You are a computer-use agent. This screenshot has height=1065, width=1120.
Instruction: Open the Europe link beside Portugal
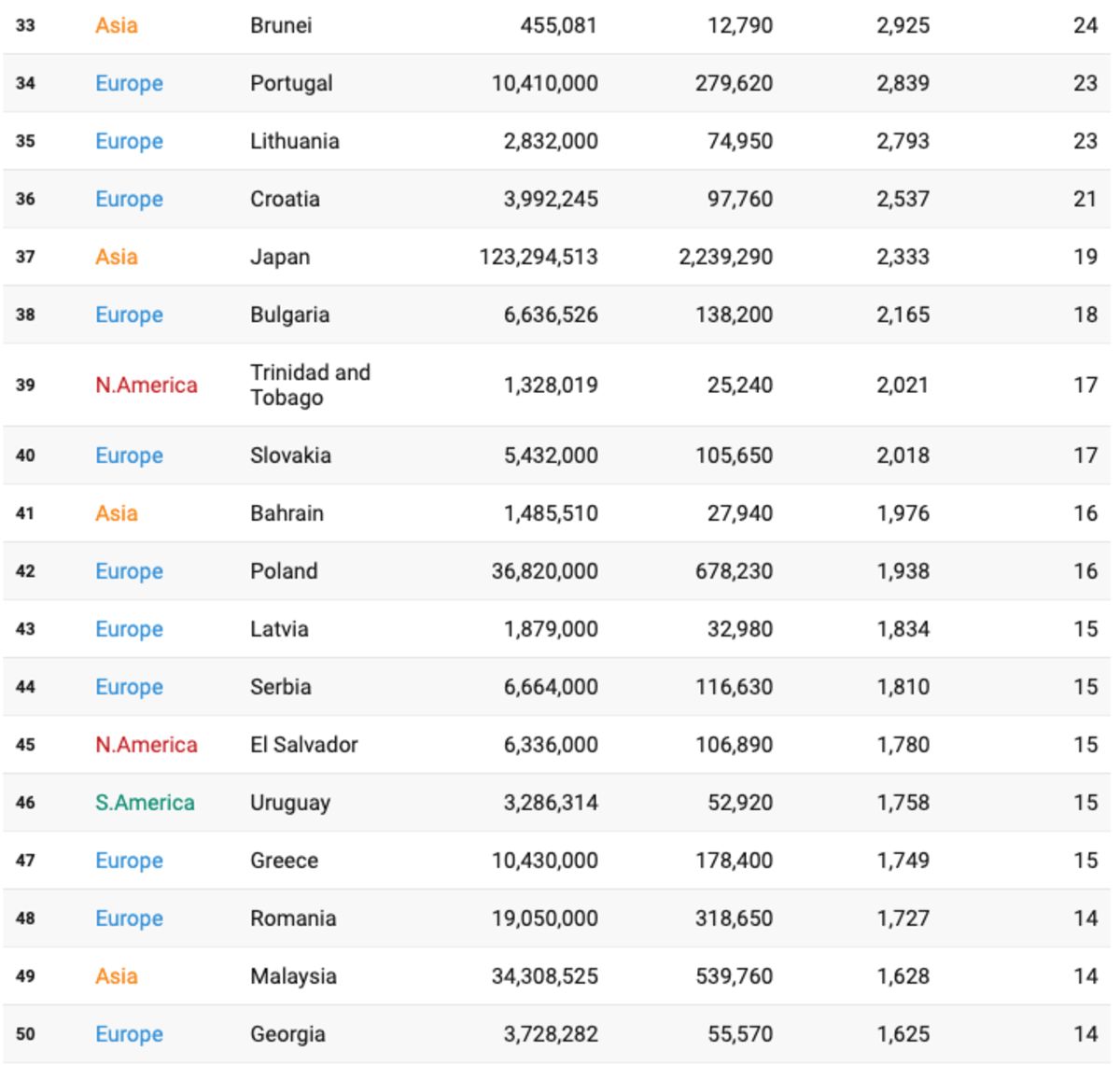(x=129, y=83)
